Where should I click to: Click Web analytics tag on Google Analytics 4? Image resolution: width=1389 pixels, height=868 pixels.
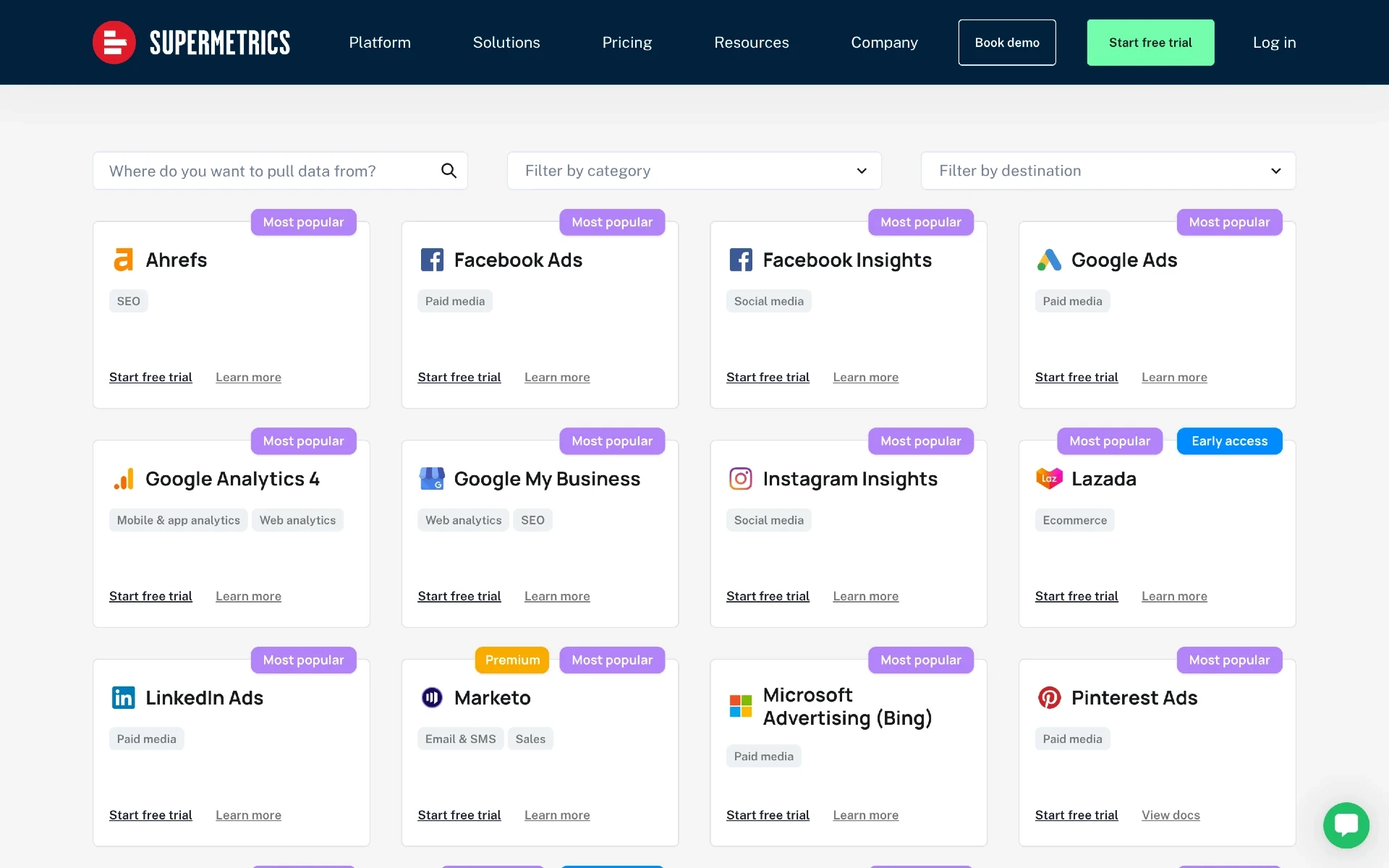click(297, 520)
